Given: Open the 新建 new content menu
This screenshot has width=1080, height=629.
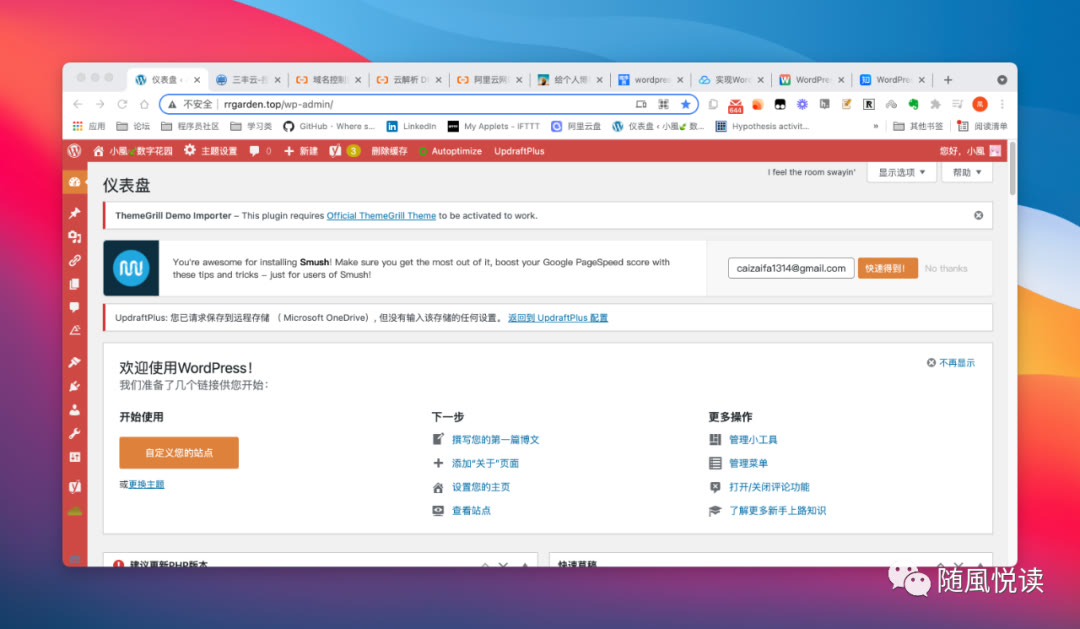Looking at the screenshot, I should (x=301, y=151).
